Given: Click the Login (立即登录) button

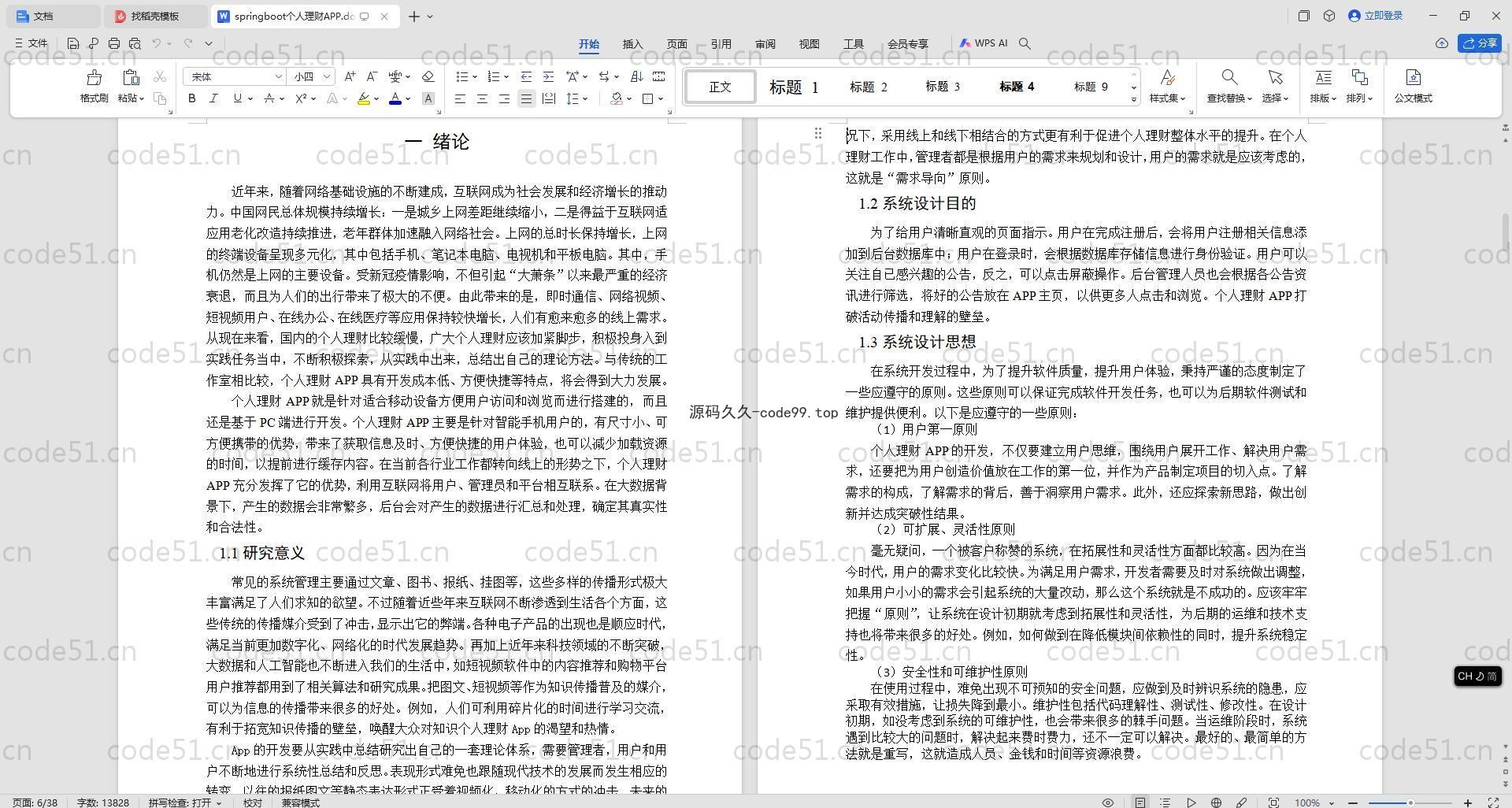Looking at the screenshot, I should tap(1376, 16).
